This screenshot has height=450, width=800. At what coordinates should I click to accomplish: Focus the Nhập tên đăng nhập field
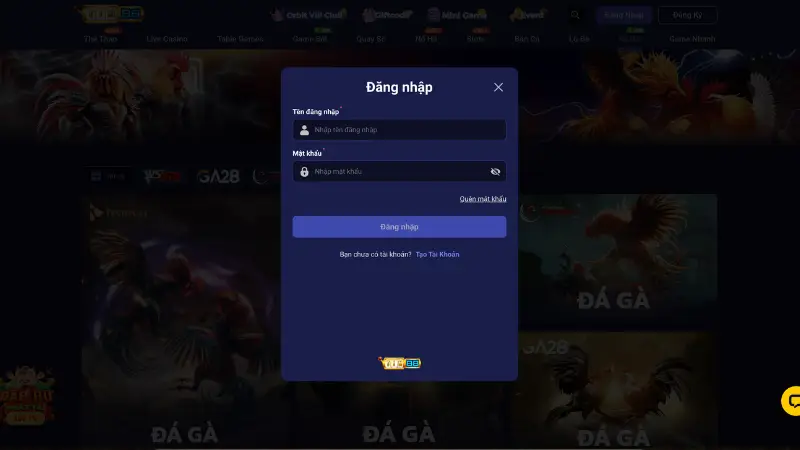pos(399,130)
